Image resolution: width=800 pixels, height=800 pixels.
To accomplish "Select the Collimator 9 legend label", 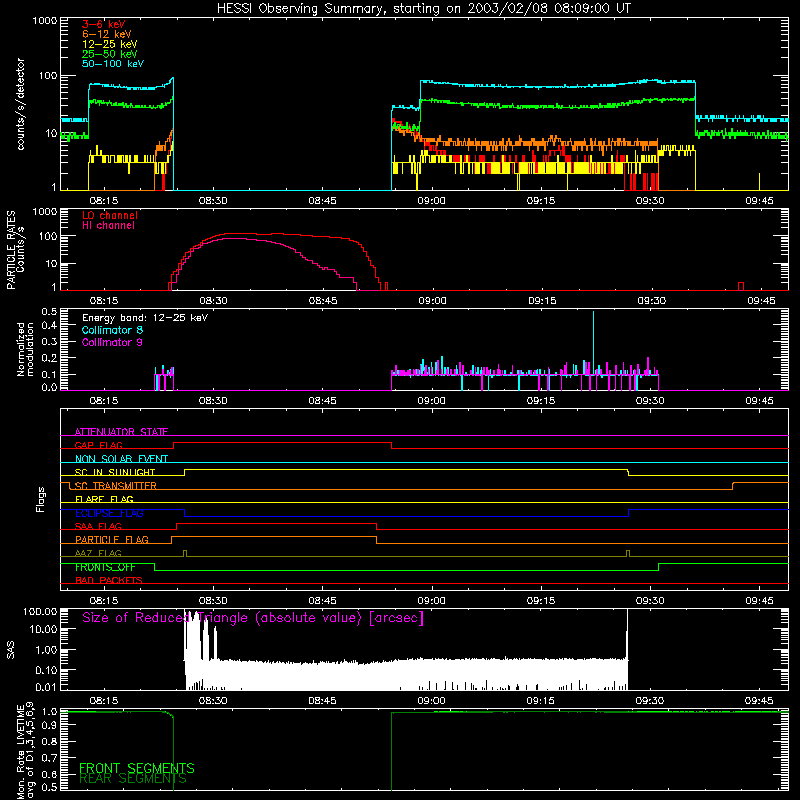I will (112, 342).
